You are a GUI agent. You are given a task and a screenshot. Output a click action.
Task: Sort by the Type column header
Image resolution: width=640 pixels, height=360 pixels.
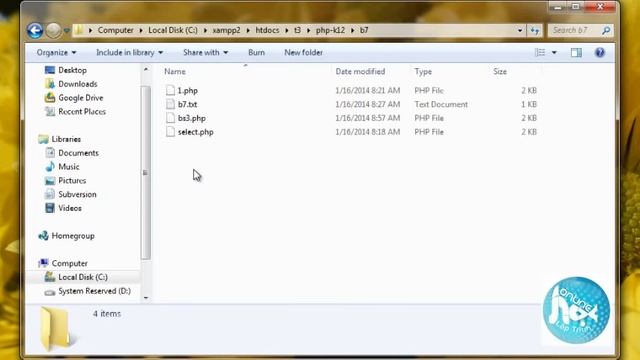pyautogui.click(x=423, y=71)
